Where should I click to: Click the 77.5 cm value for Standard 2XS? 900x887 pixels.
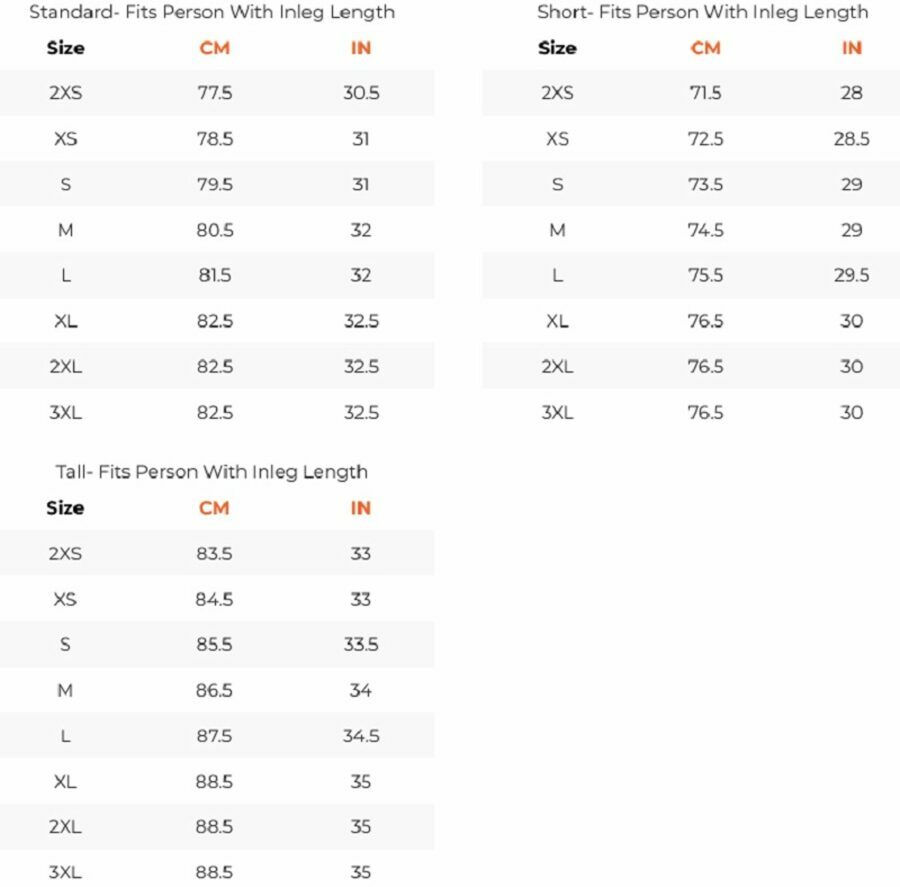click(214, 93)
